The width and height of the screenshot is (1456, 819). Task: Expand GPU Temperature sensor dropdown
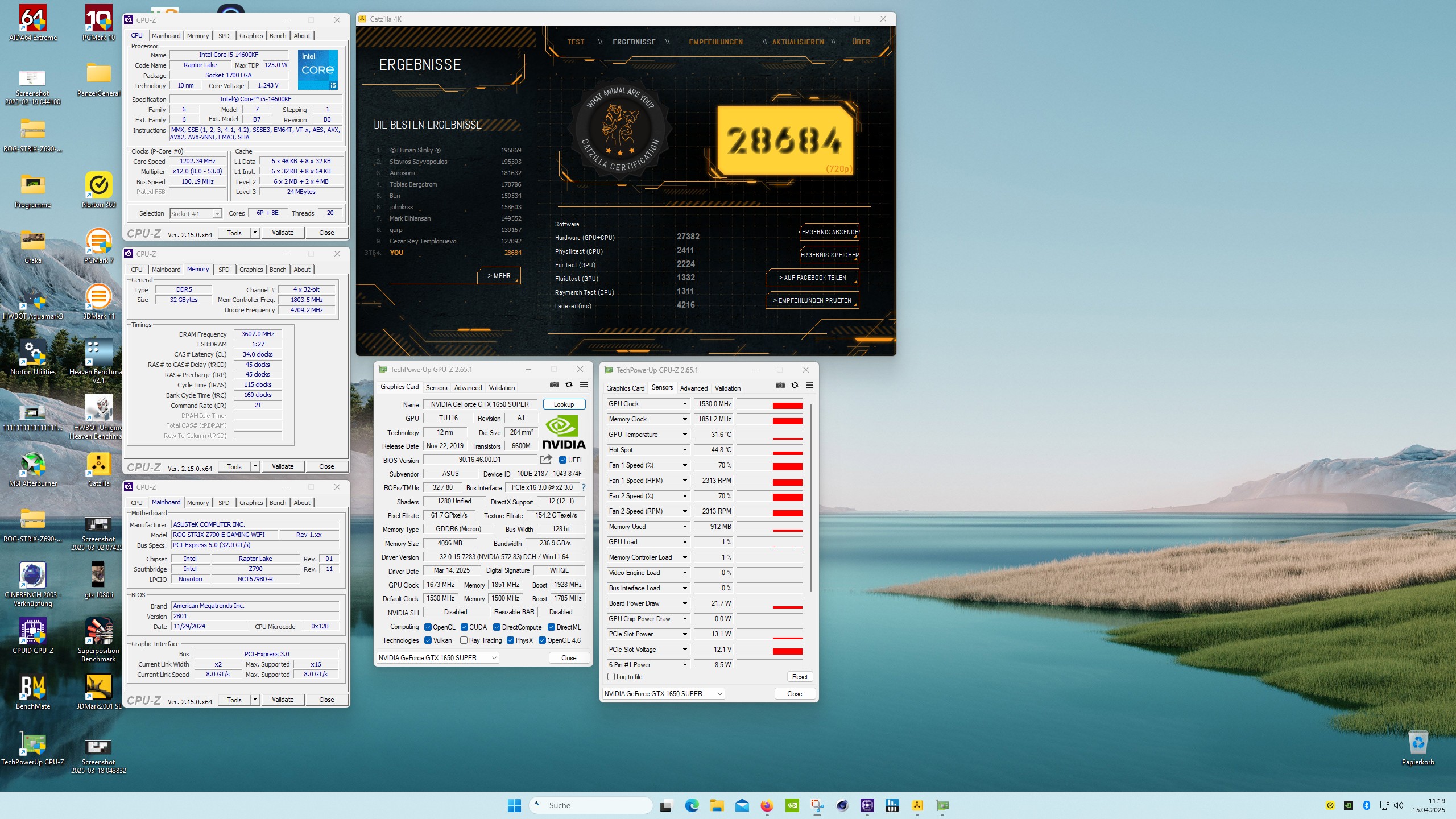pos(685,435)
